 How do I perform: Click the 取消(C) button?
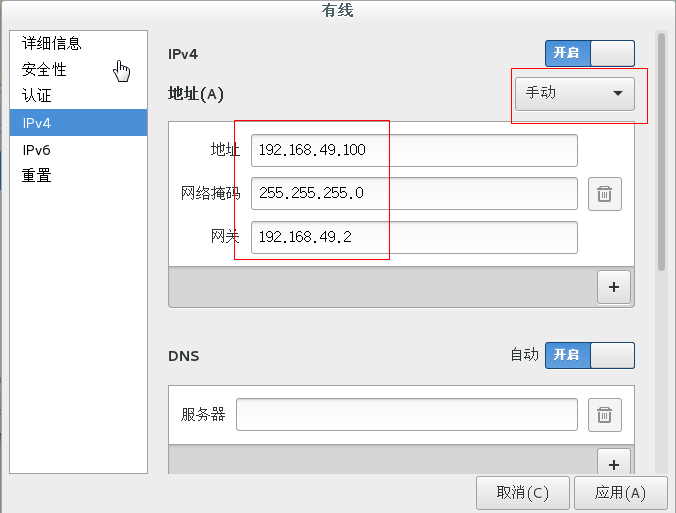point(523,492)
